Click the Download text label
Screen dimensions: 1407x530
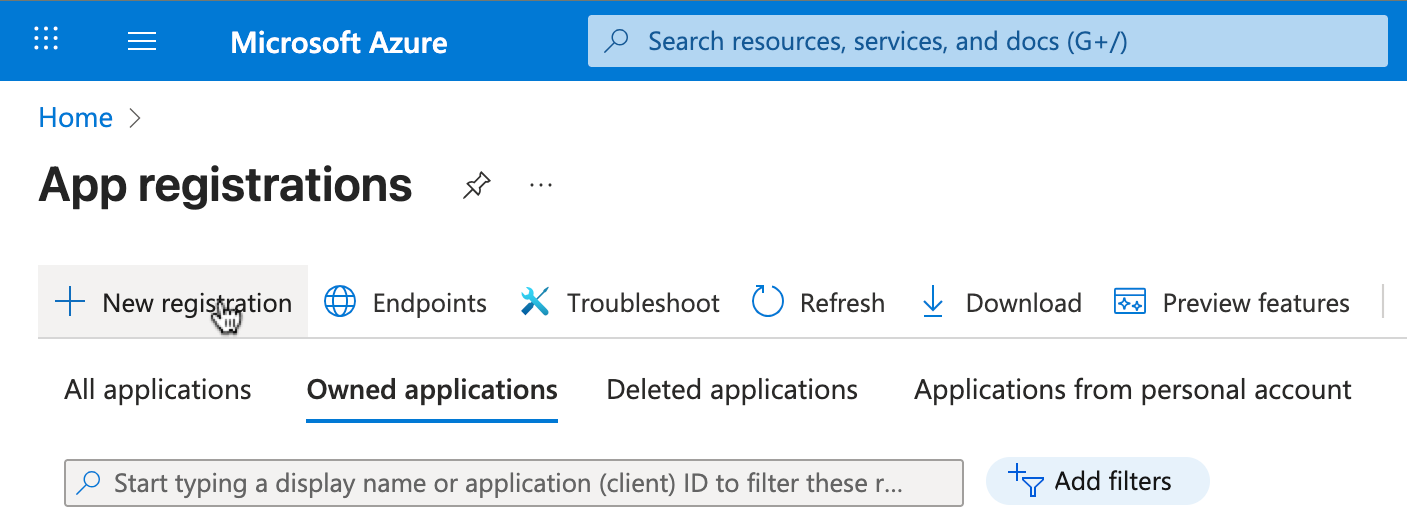1024,303
